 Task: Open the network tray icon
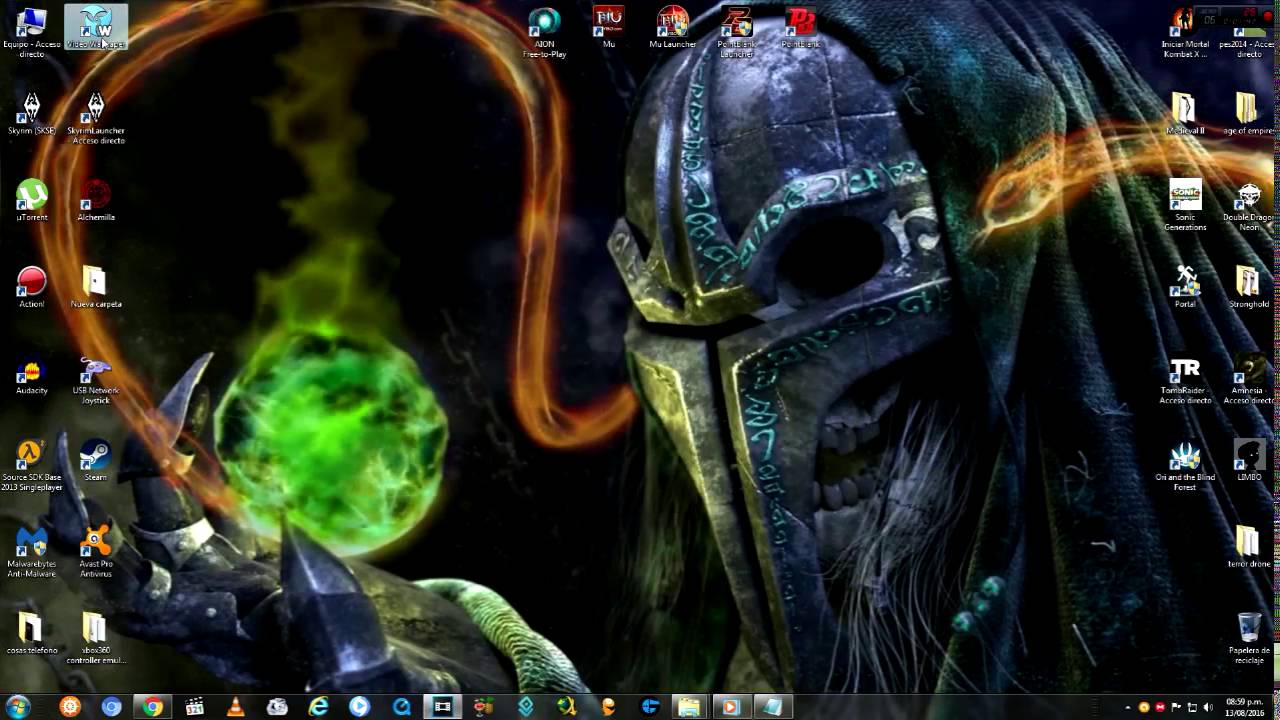(x=1192, y=708)
